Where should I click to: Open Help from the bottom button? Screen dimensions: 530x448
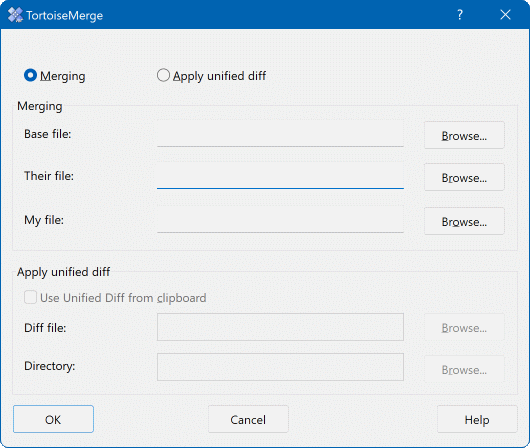pos(477,419)
